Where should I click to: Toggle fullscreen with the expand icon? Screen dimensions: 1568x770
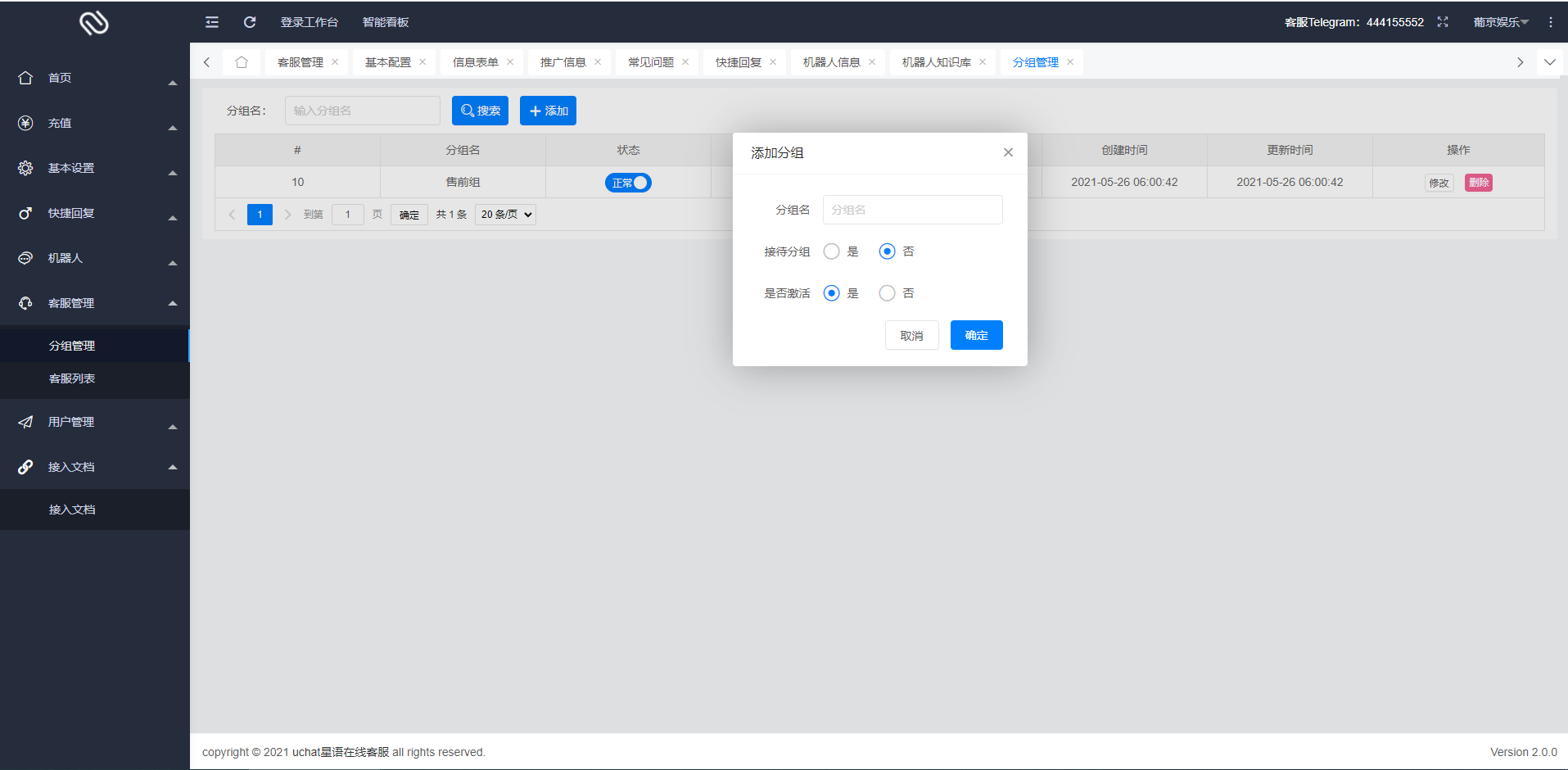coord(1443,22)
